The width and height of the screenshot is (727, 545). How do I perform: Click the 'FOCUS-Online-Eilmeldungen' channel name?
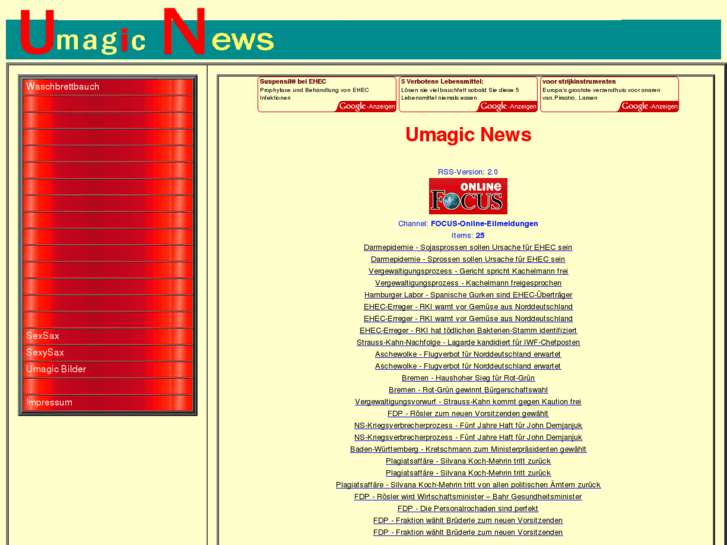484,224
